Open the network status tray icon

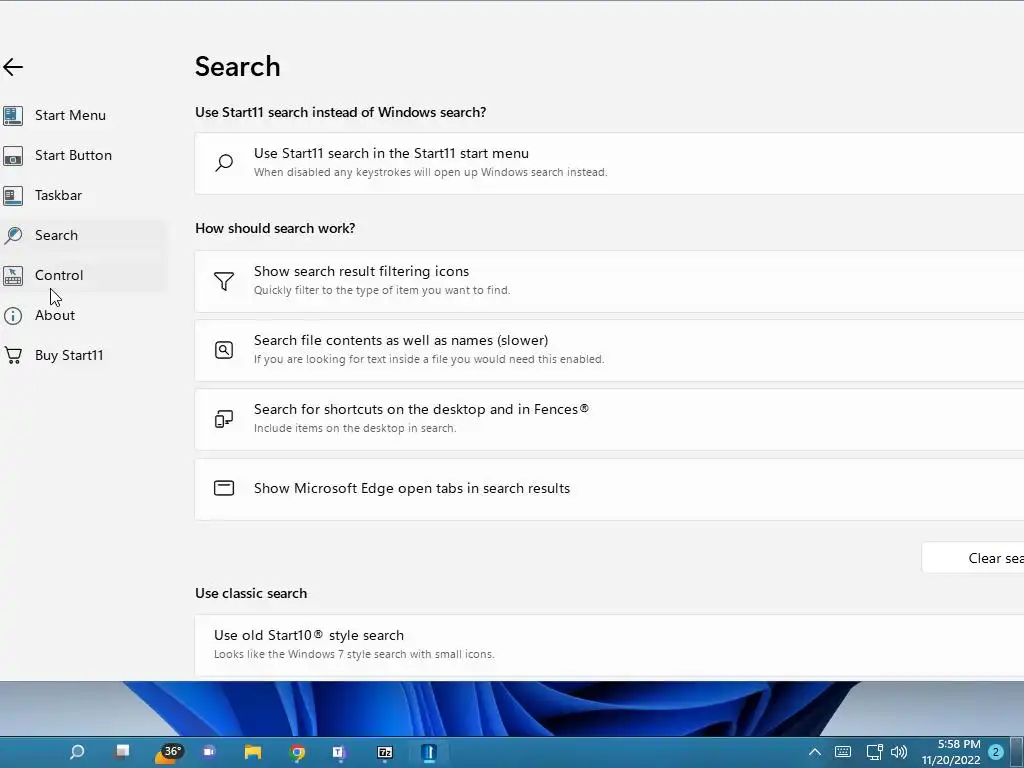(x=874, y=752)
